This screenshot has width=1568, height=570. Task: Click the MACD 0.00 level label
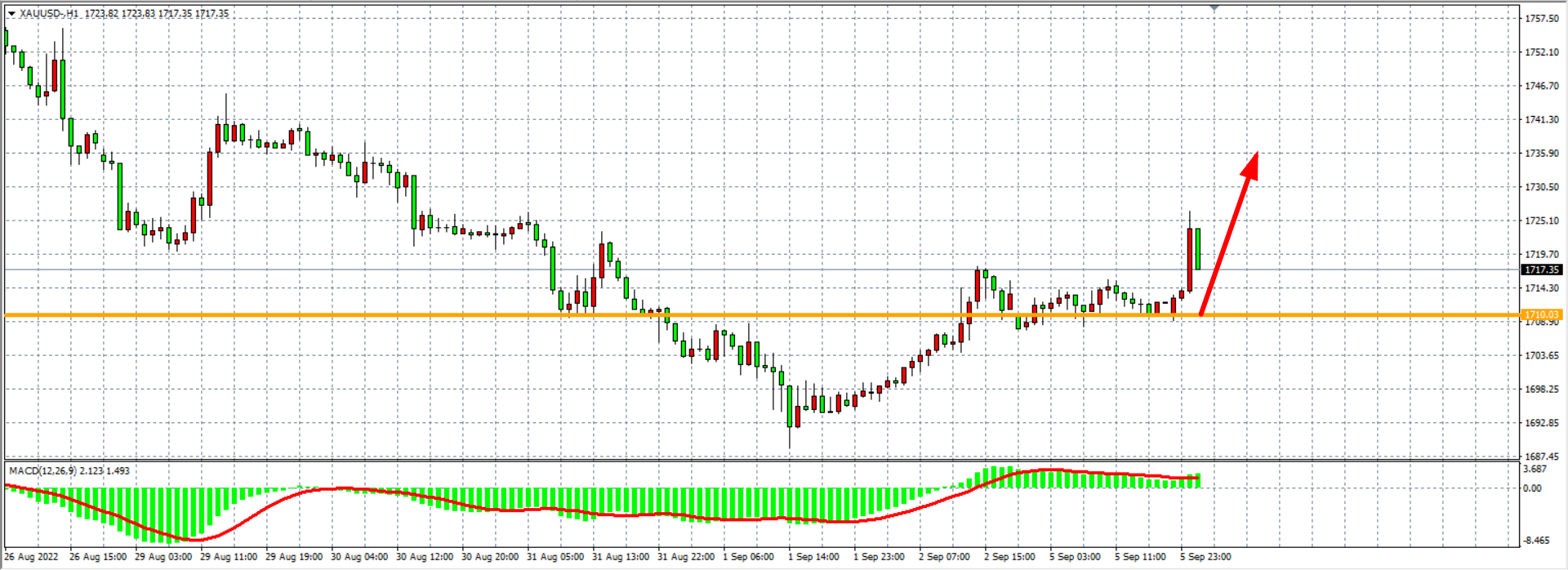(x=1532, y=488)
